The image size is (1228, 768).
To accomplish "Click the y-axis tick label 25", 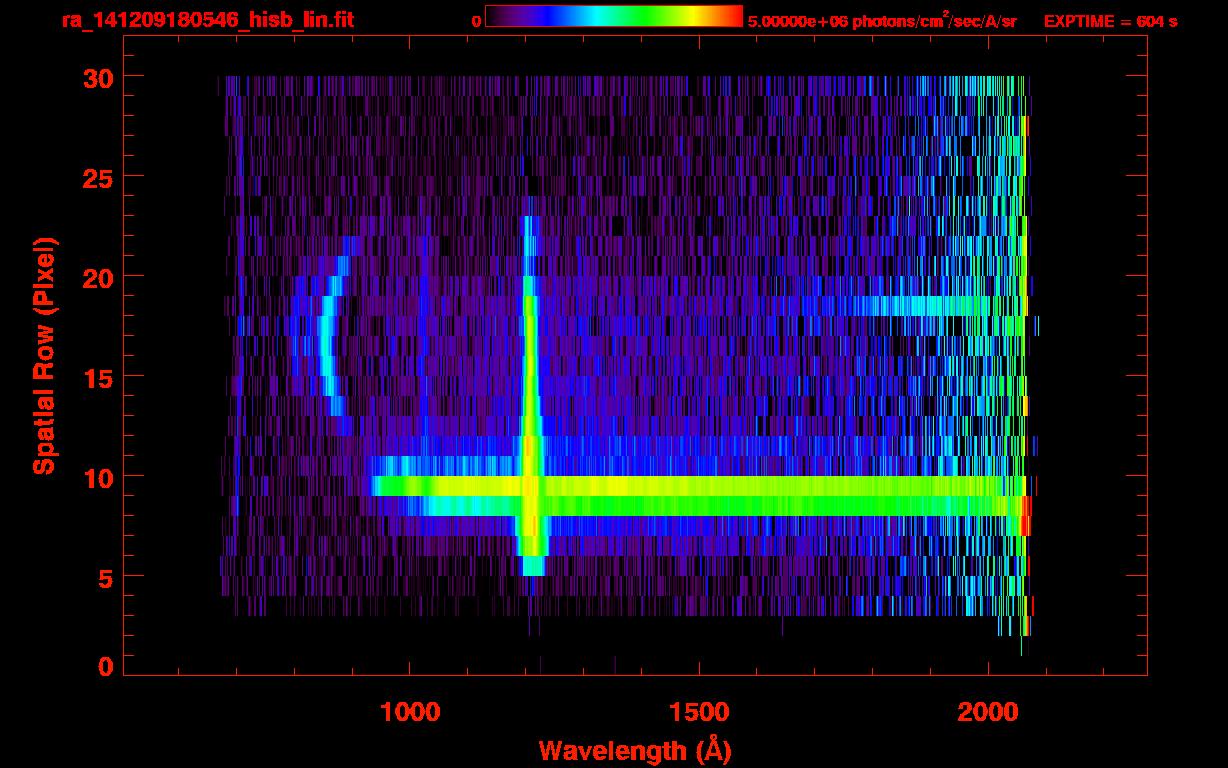I will [98, 177].
